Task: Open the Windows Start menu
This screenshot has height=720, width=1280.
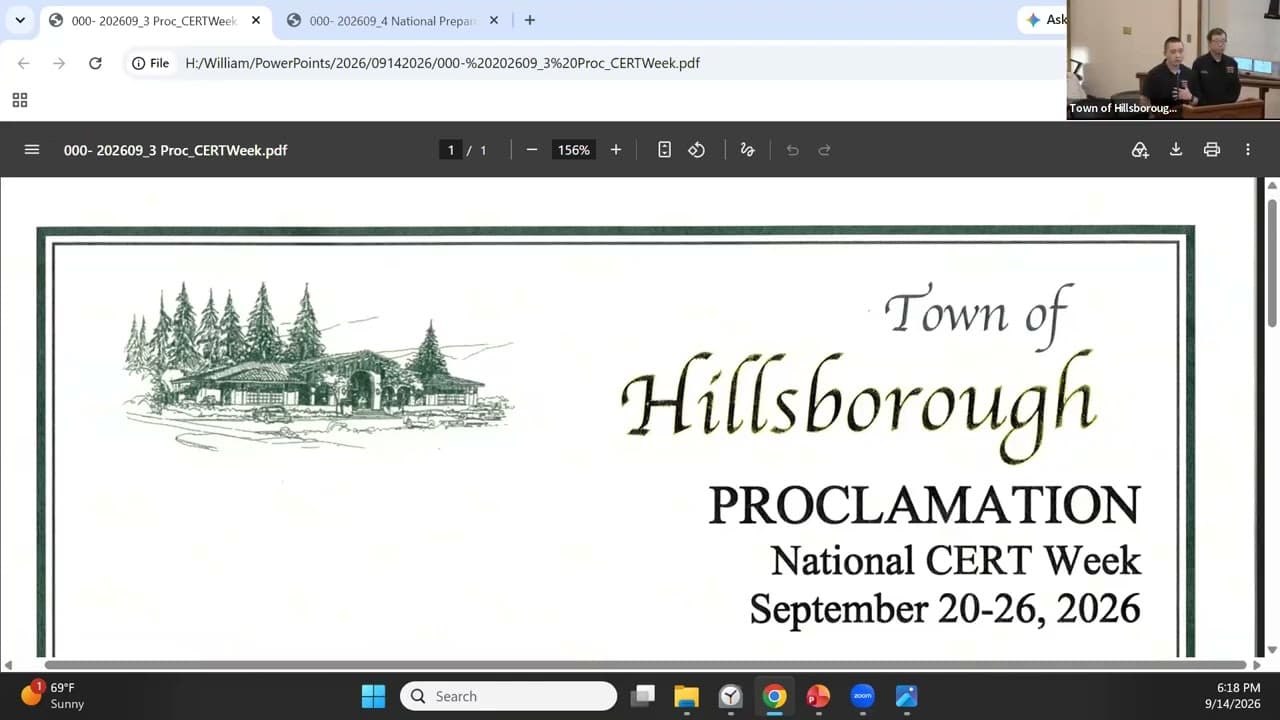Action: tap(373, 696)
